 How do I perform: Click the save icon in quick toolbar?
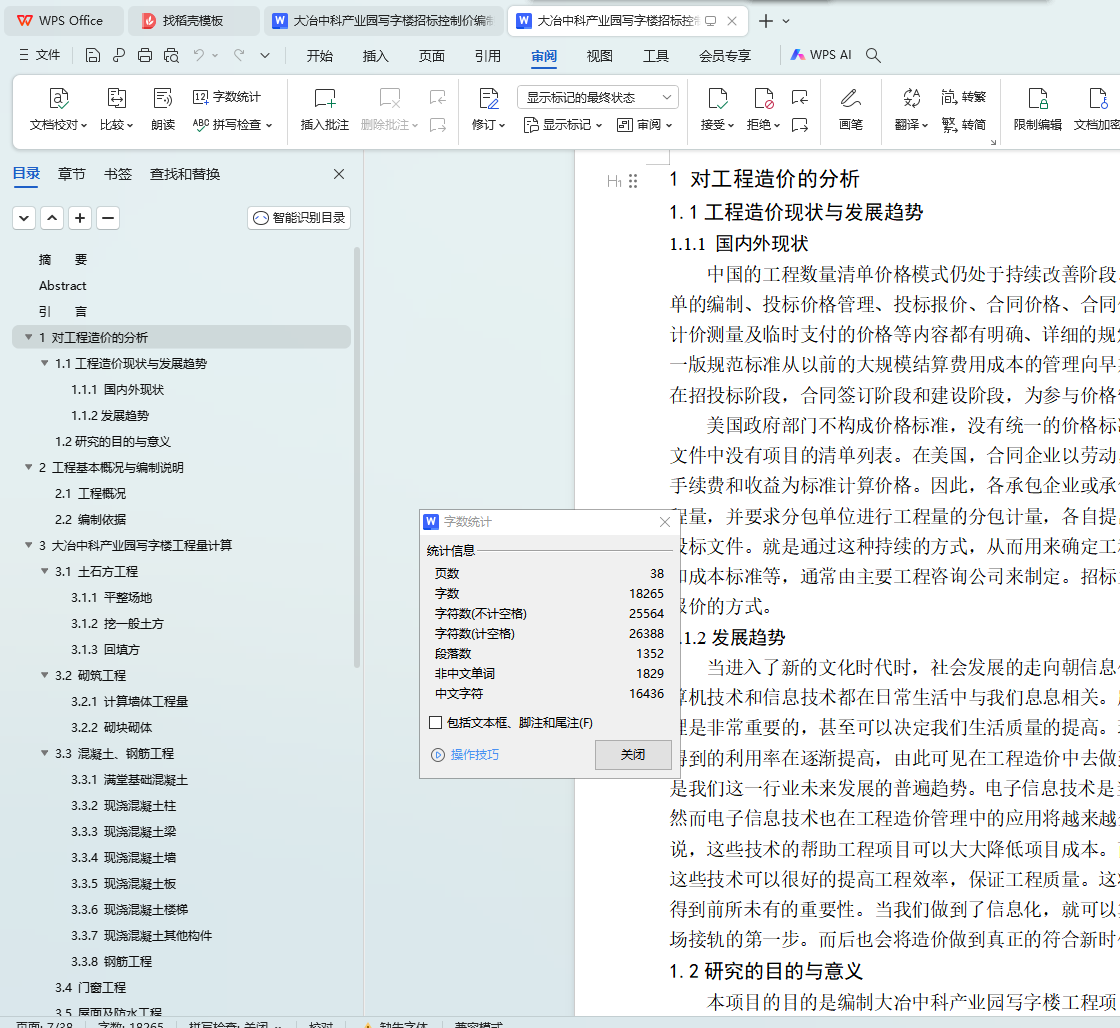click(93, 55)
